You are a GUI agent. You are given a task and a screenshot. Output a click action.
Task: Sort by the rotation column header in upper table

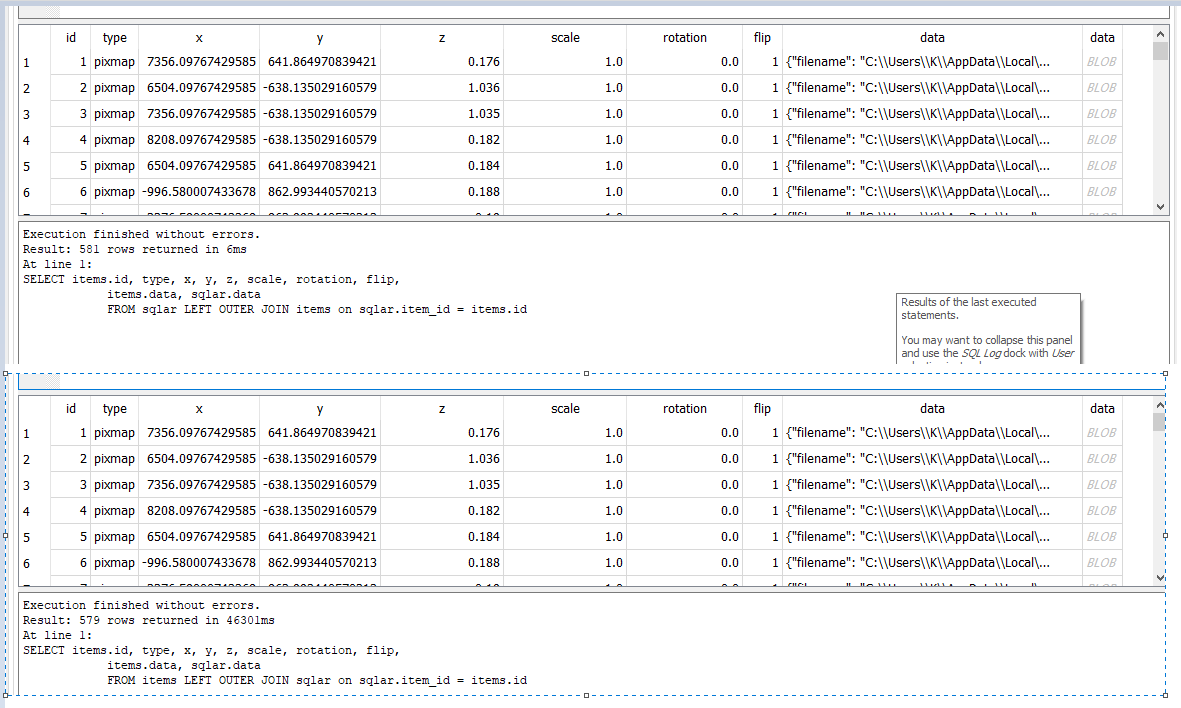tap(684, 38)
